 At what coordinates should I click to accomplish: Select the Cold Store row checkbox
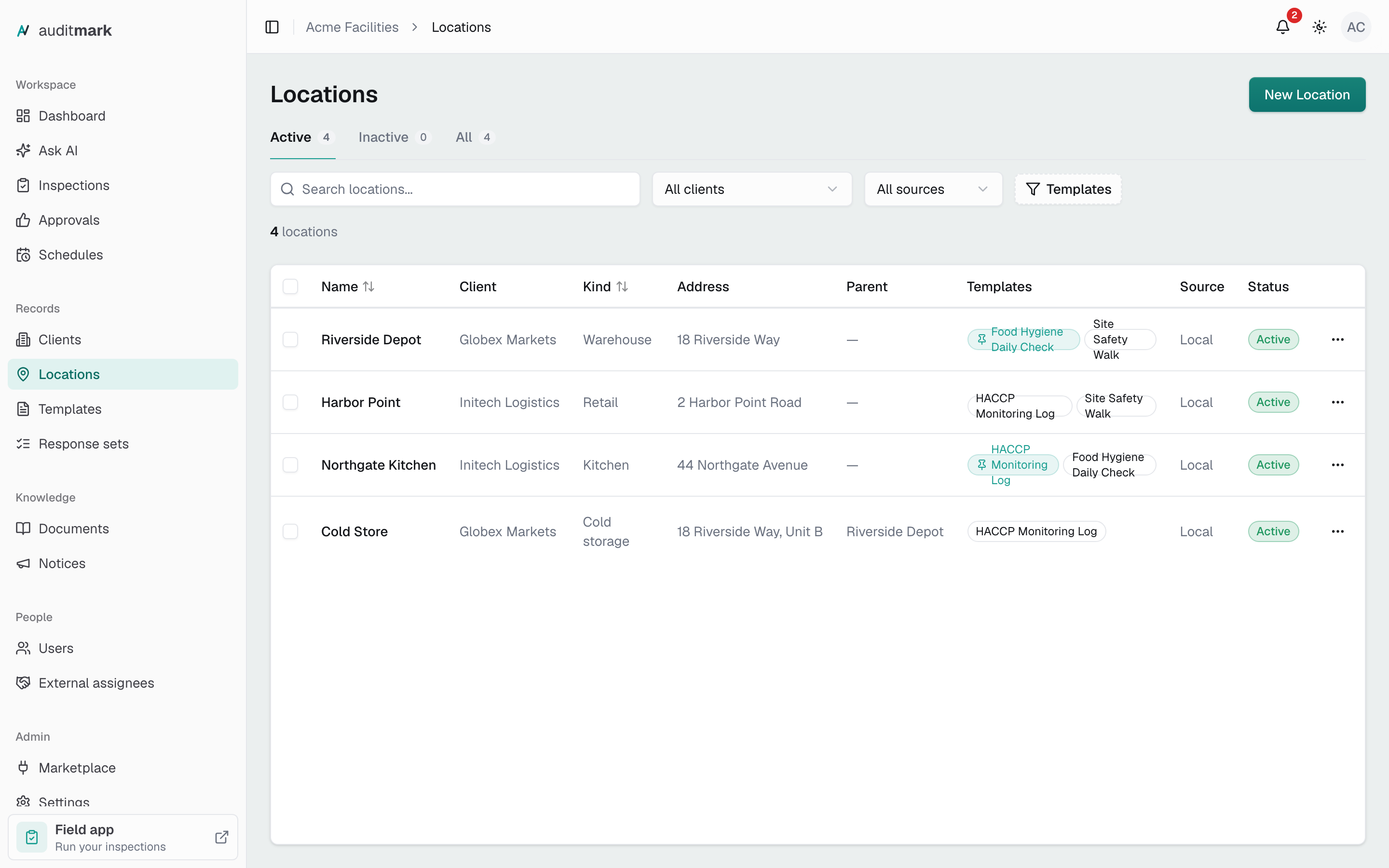[290, 531]
